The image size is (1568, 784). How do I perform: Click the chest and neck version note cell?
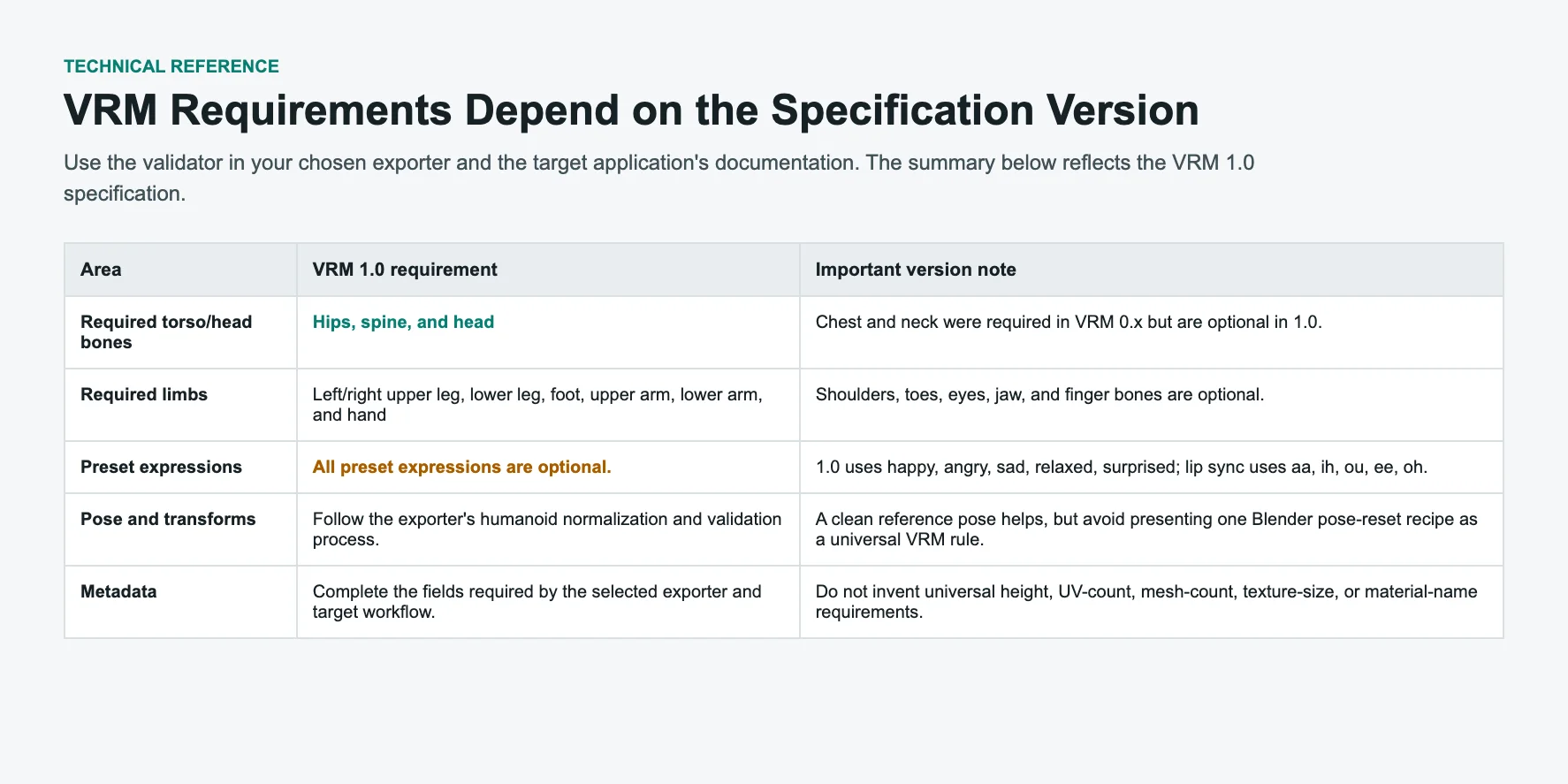(x=1151, y=332)
